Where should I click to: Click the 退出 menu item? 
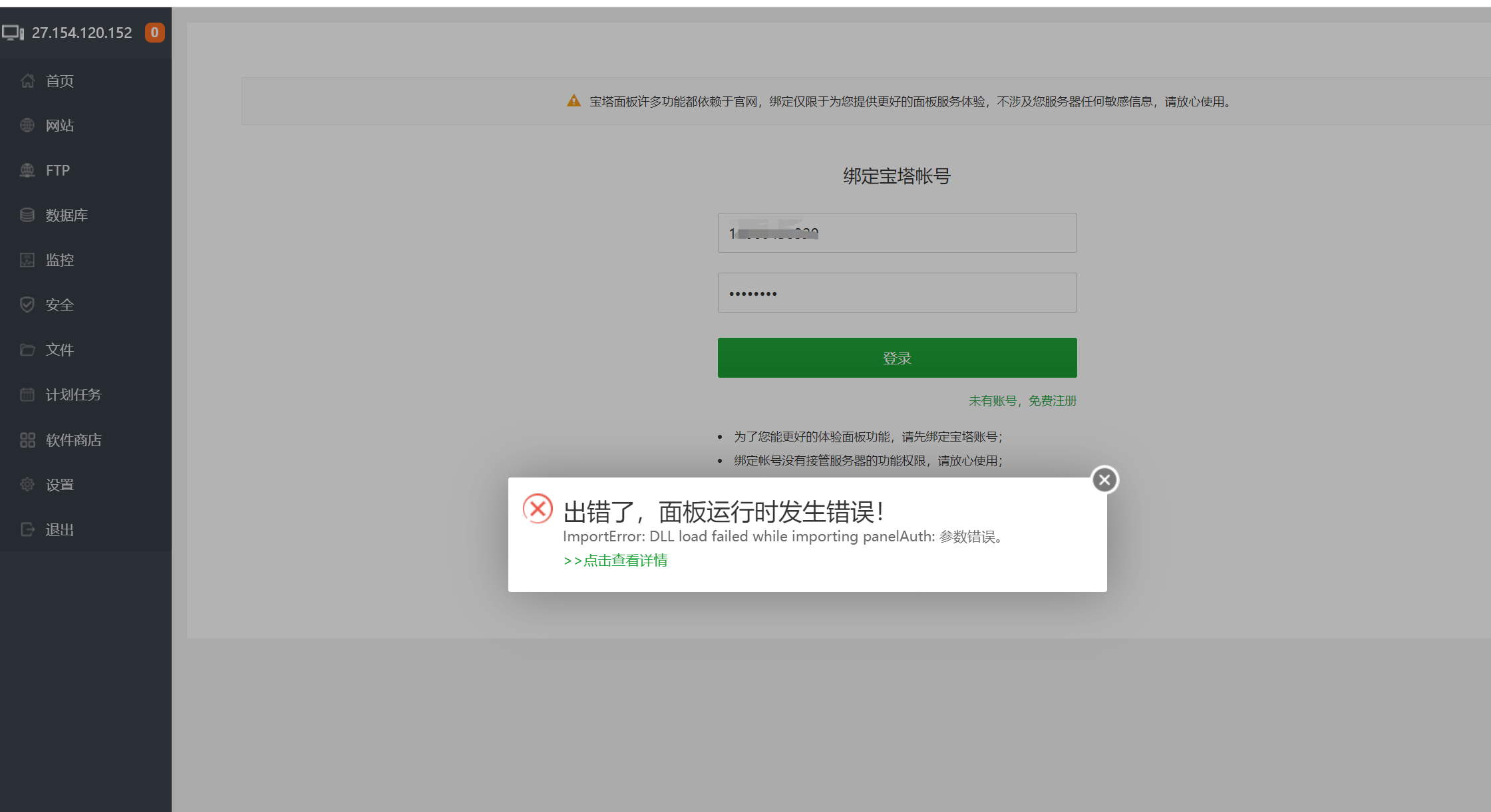[x=86, y=529]
